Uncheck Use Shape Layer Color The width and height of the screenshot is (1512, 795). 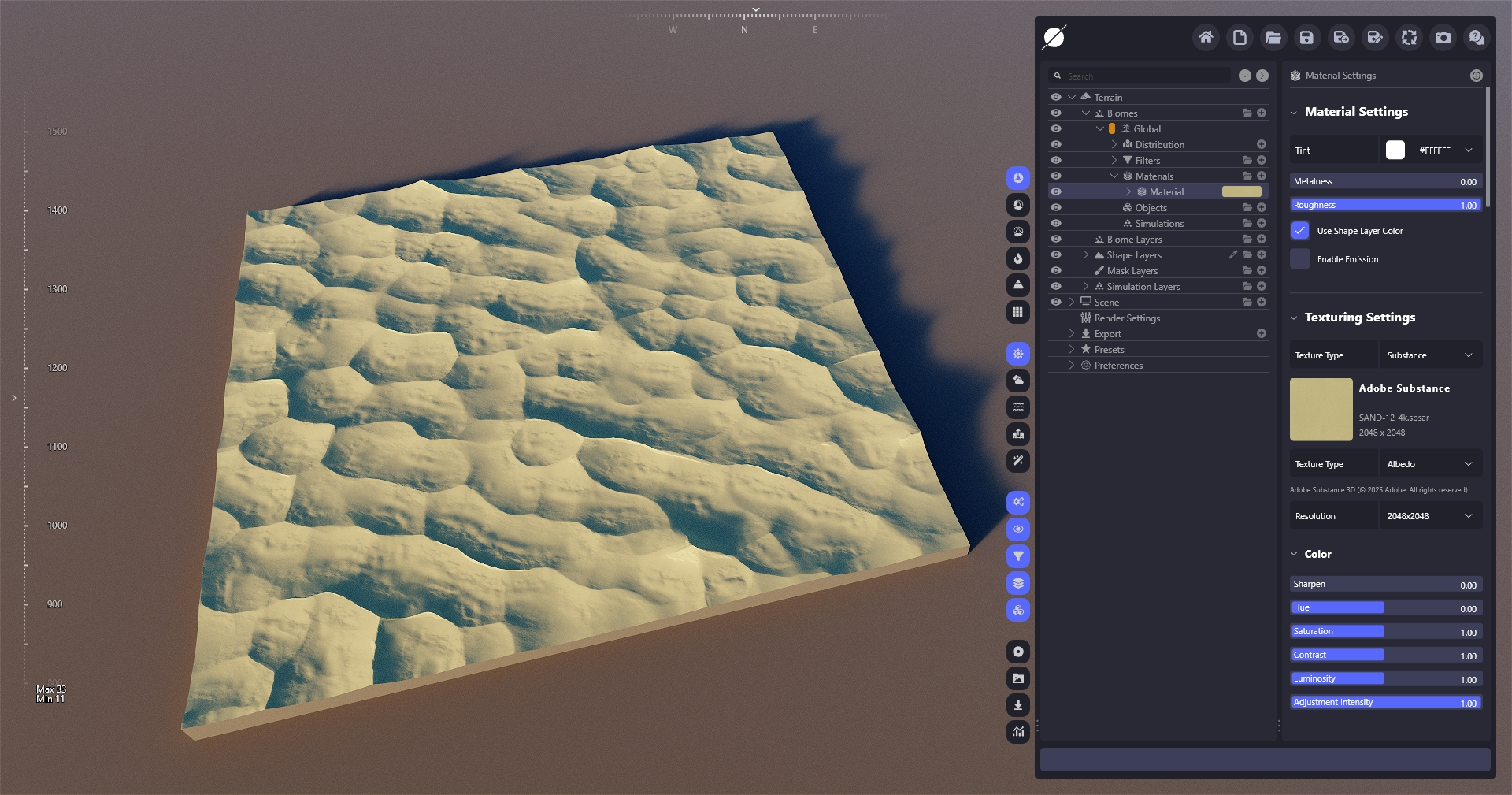pyautogui.click(x=1300, y=231)
